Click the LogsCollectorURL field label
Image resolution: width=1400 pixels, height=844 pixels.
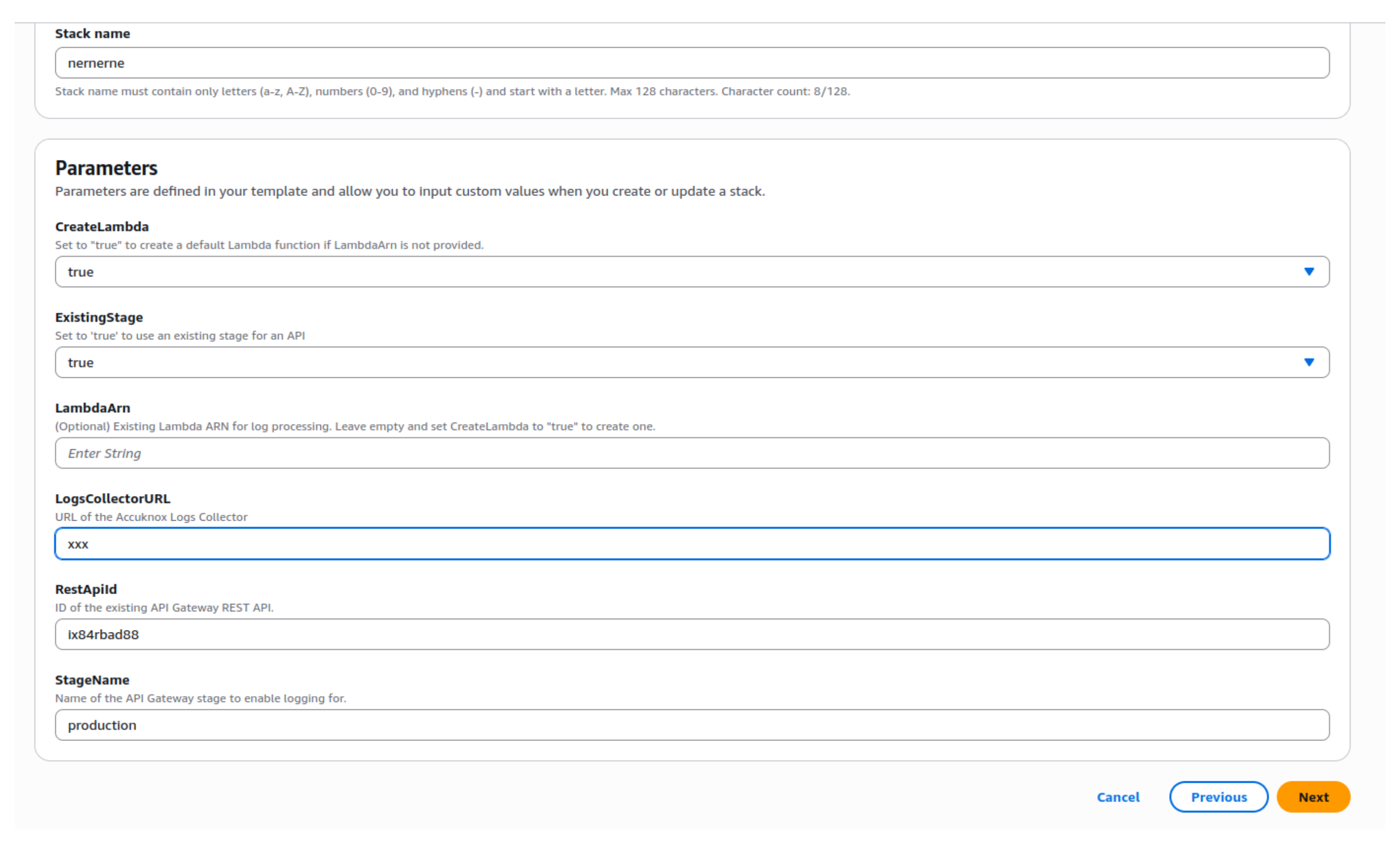[112, 498]
